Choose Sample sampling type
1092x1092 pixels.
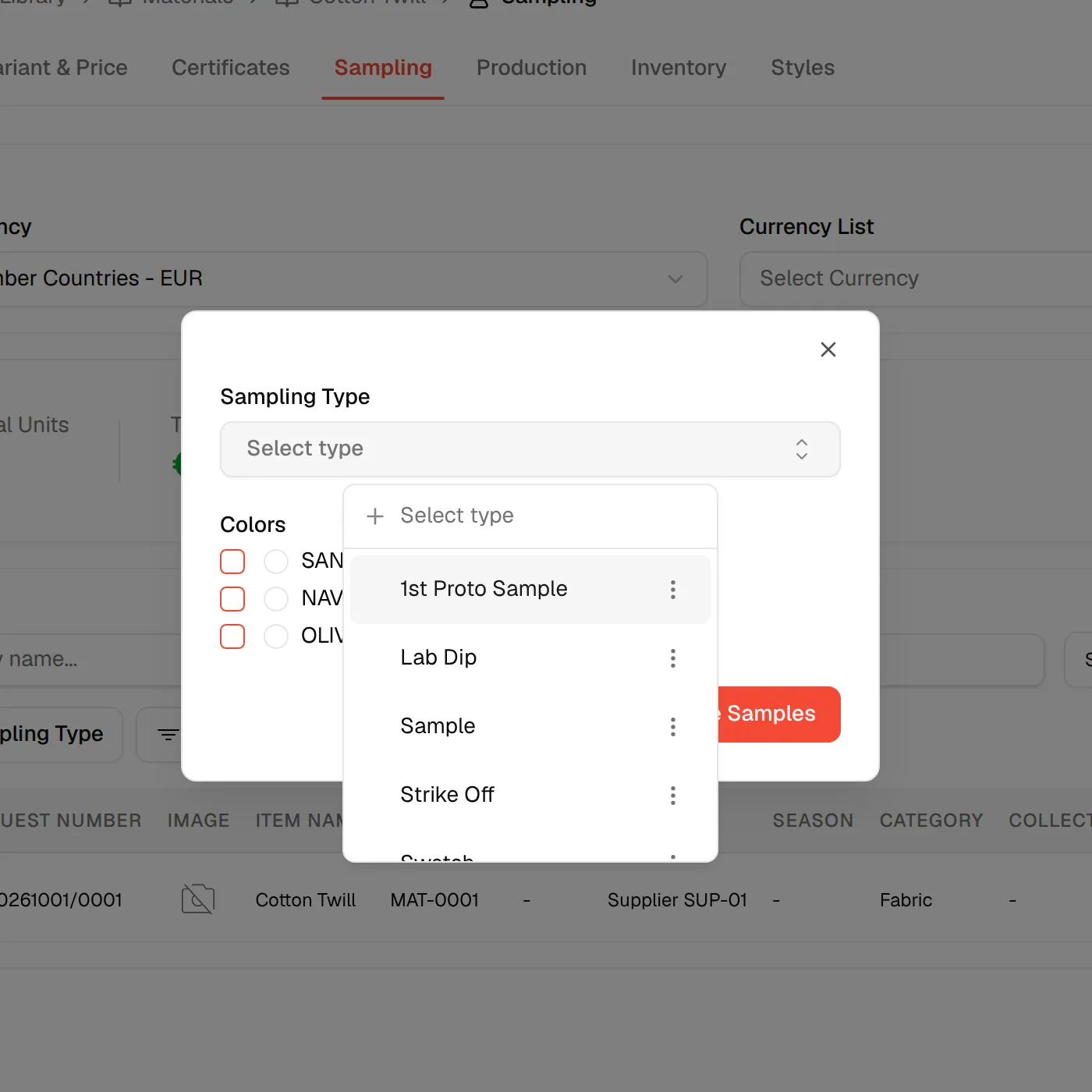pos(530,727)
